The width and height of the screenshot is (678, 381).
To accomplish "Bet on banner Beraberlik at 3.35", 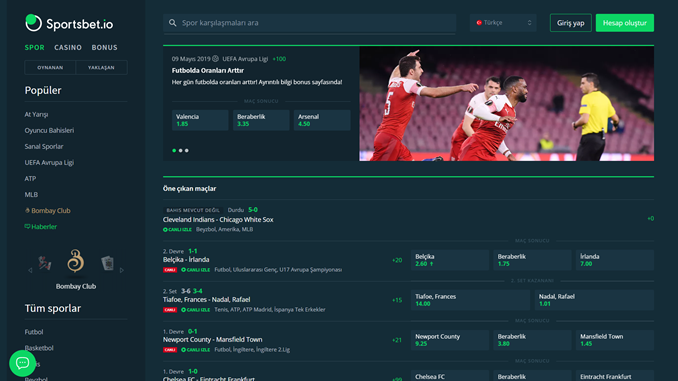I will click(x=261, y=120).
